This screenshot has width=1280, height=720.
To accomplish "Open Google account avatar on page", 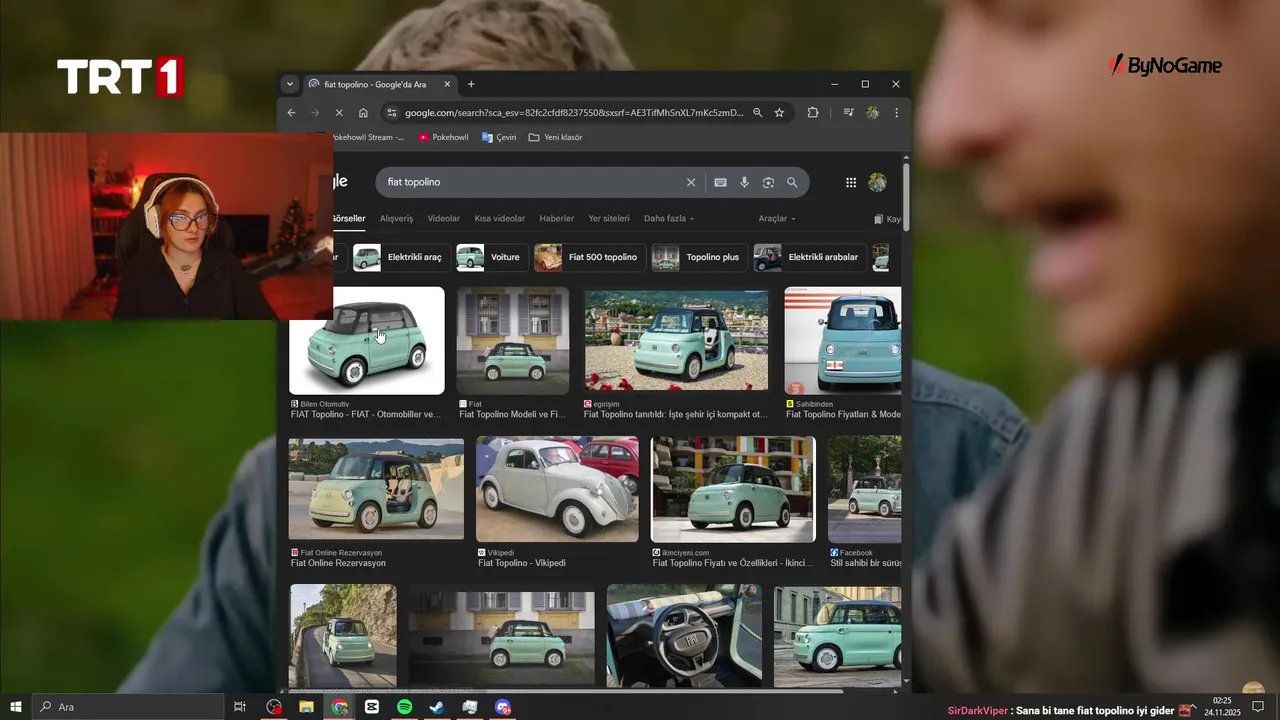I will tap(877, 182).
